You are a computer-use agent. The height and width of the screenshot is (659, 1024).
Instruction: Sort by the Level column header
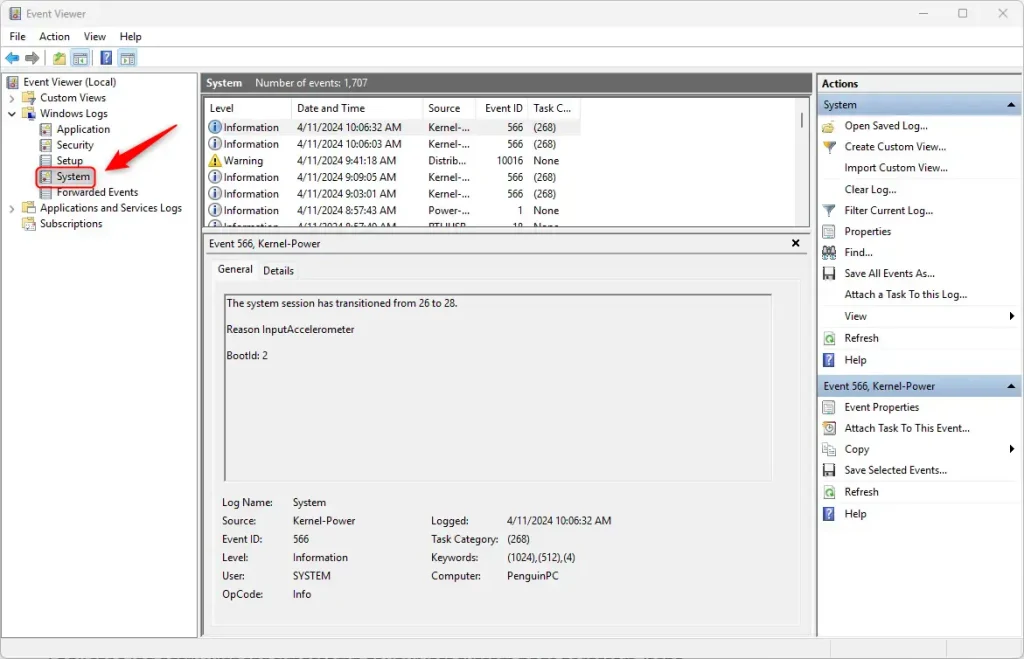[248, 108]
